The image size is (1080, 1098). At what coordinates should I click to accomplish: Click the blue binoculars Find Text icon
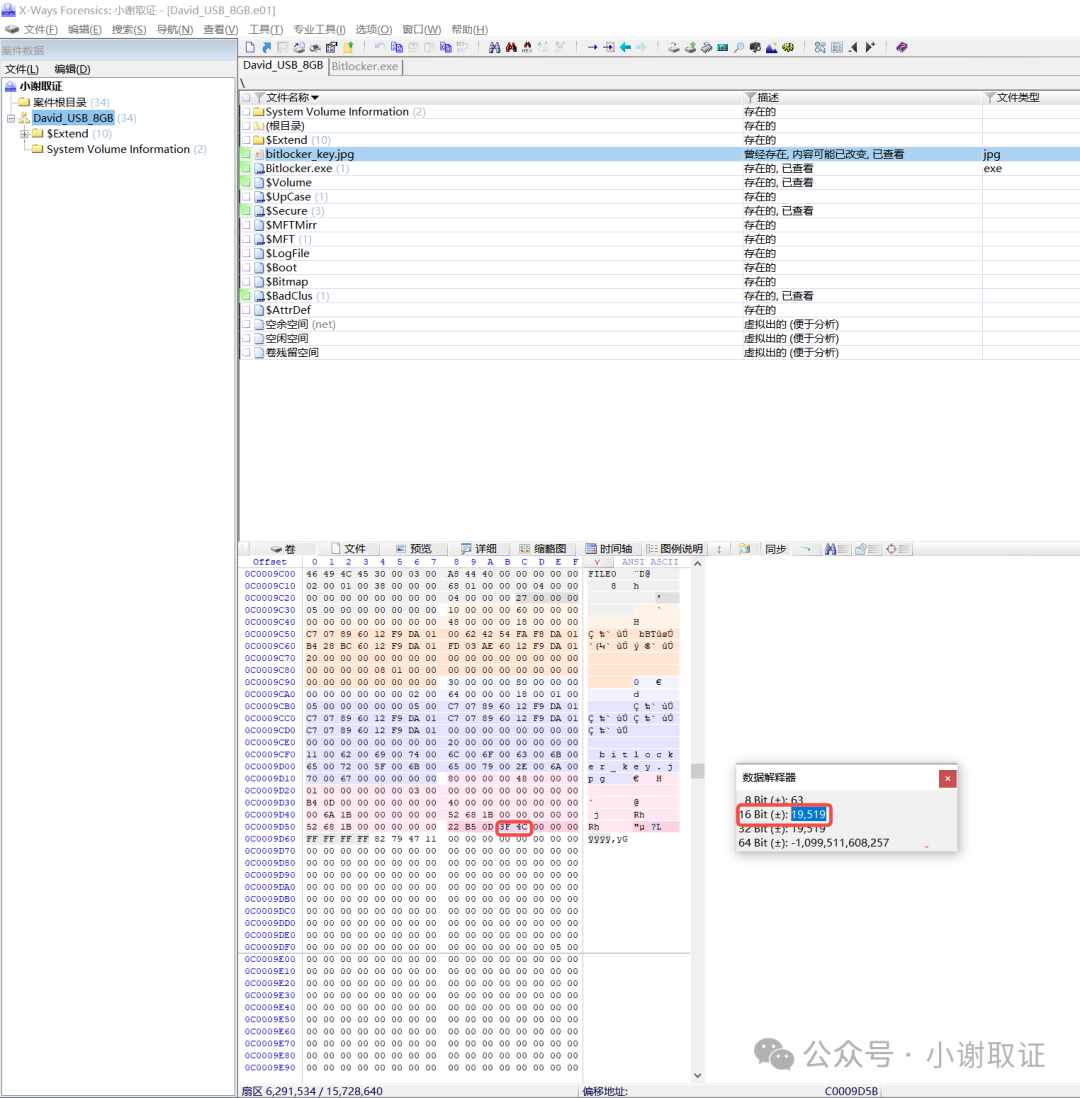click(494, 47)
